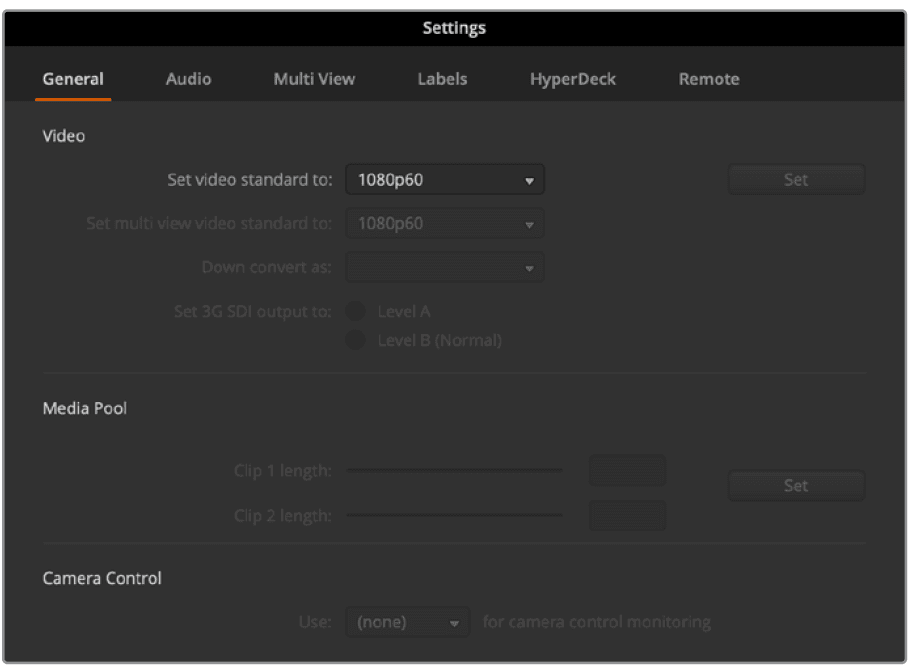The height and width of the screenshot is (670, 909).
Task: Open the camera control monitoring dropdown
Action: [x=407, y=621]
